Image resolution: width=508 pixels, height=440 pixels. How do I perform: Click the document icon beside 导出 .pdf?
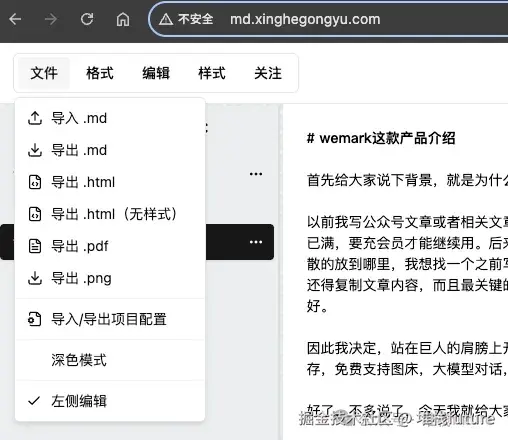(x=35, y=246)
